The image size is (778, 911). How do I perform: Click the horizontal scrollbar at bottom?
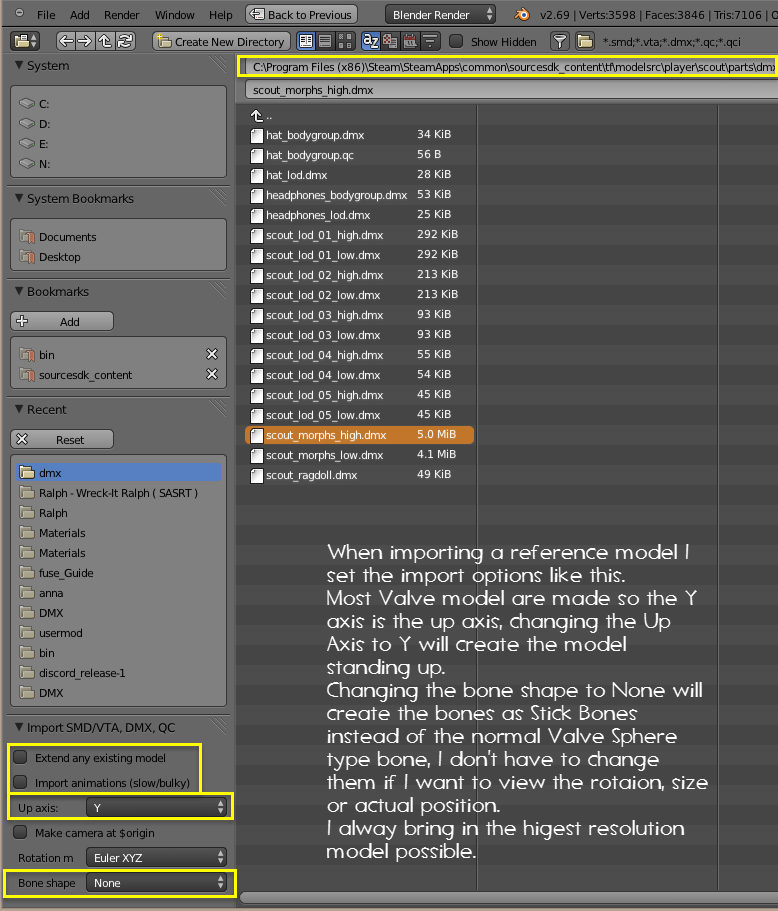coord(508,898)
